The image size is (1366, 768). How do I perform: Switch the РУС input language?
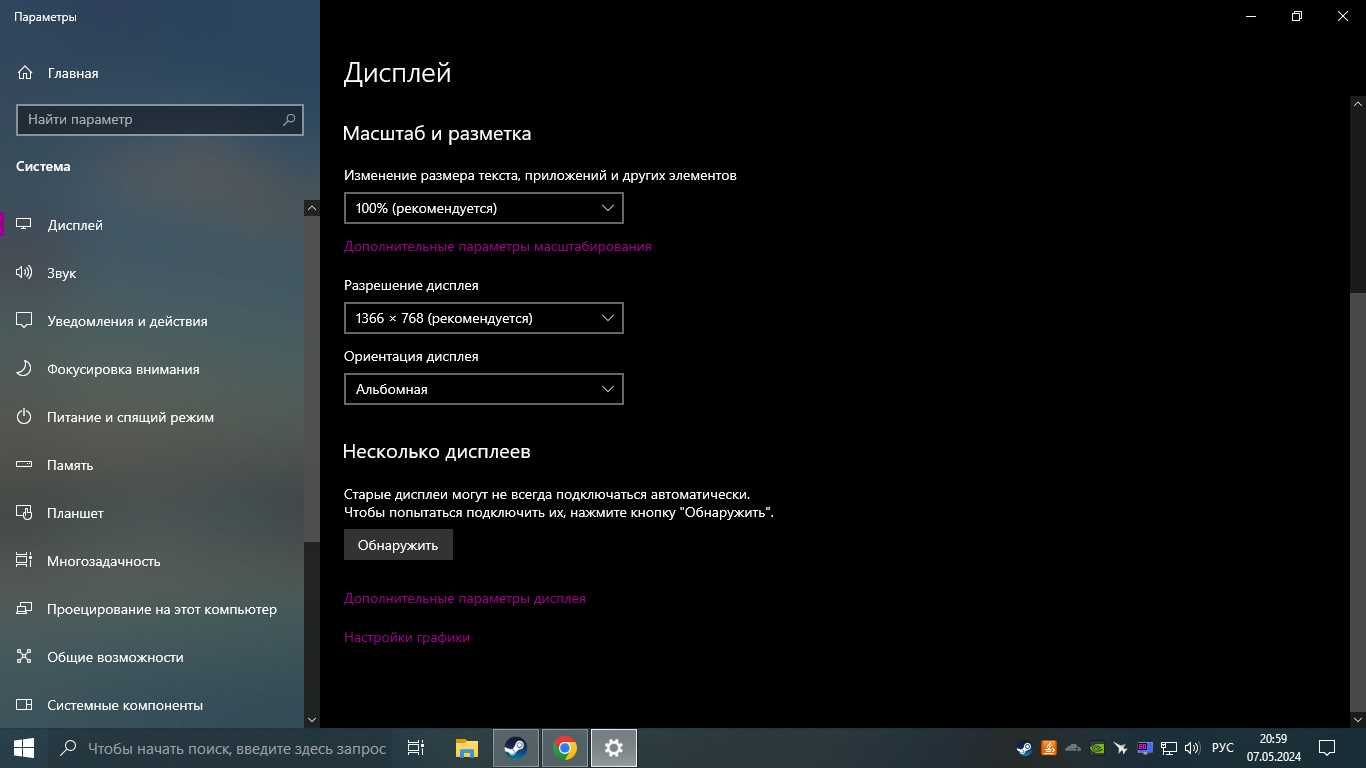click(1222, 748)
